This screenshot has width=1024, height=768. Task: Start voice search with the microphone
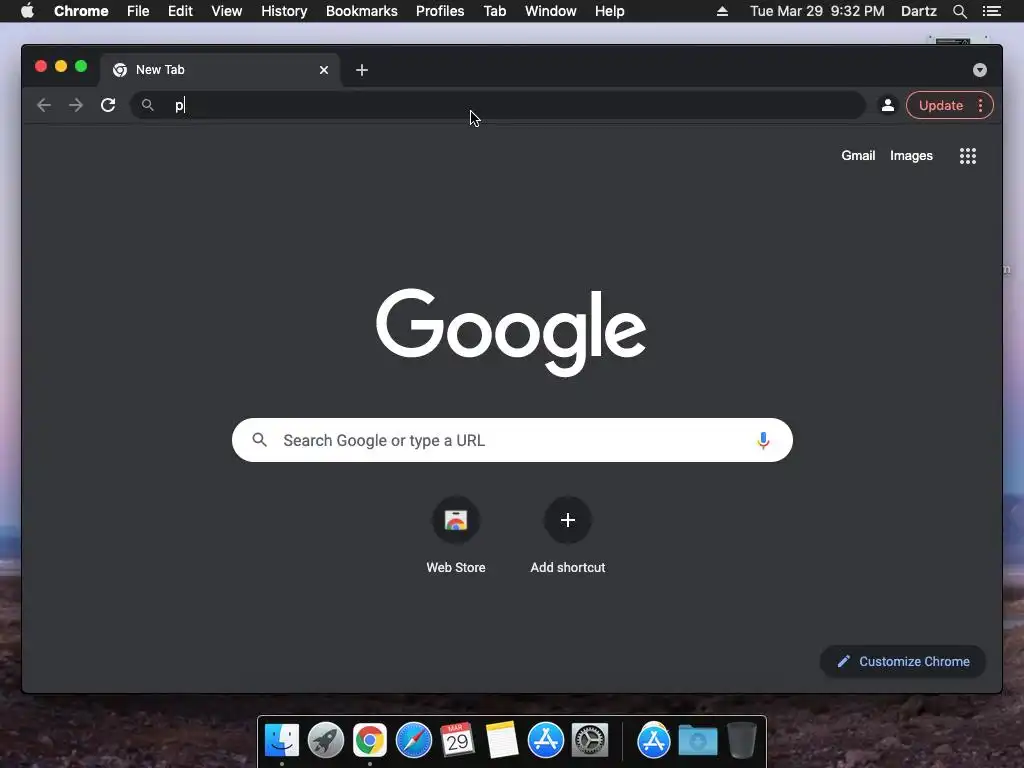pos(763,441)
